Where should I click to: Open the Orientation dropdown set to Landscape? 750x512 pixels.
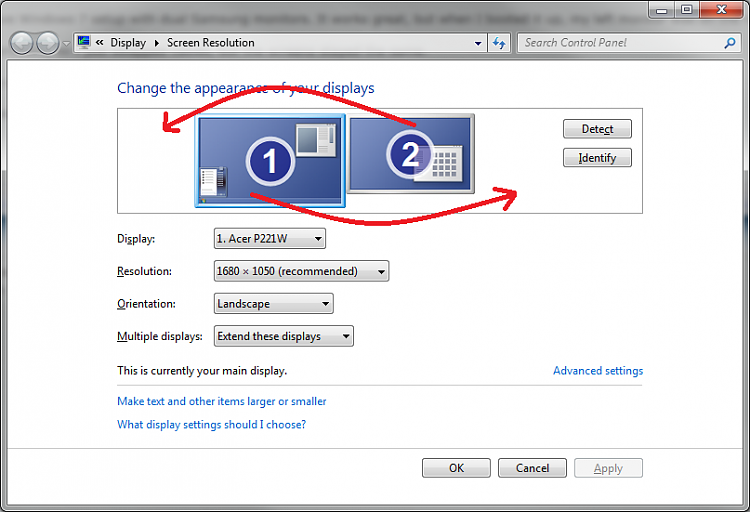click(274, 303)
